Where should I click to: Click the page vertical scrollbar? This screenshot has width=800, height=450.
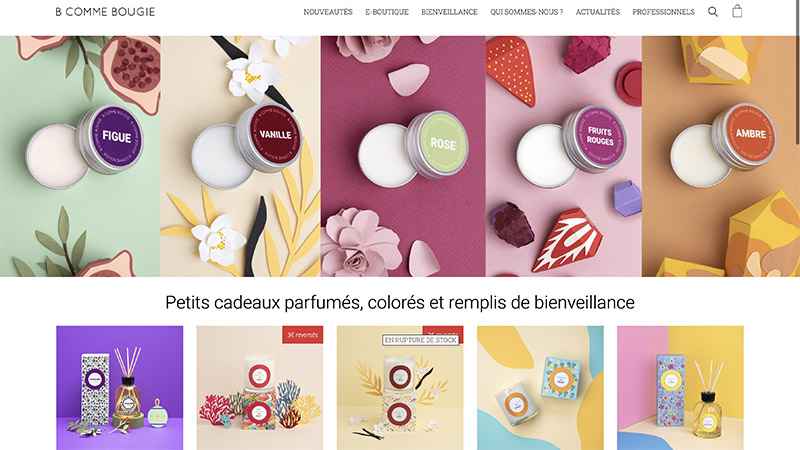point(798,225)
